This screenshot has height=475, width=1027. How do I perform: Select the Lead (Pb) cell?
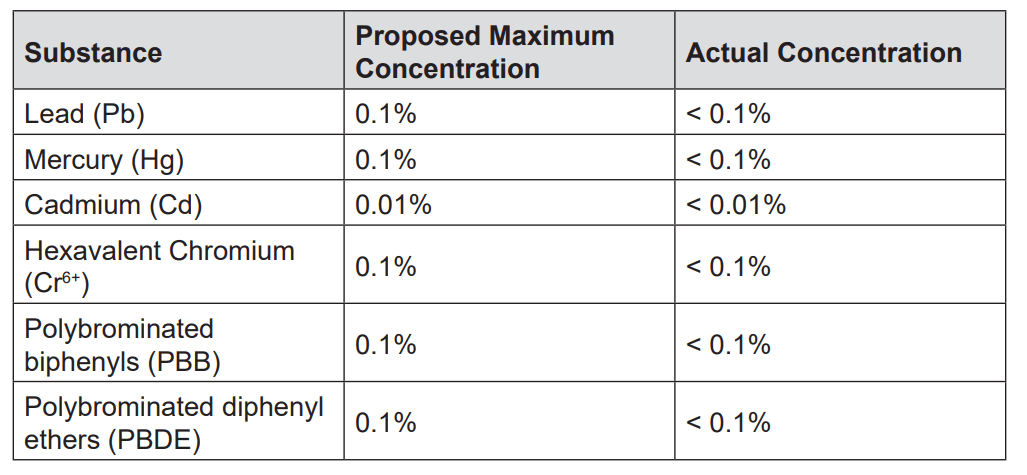click(x=85, y=114)
